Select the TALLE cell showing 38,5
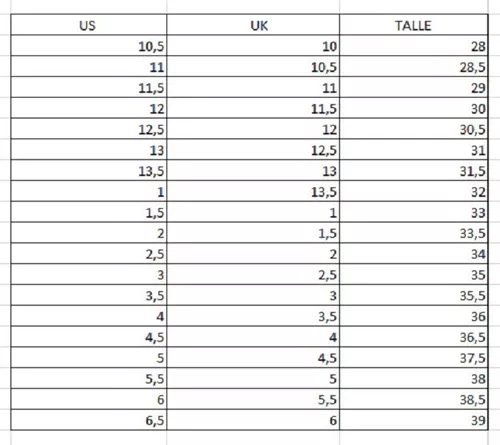This screenshot has width=500, height=445. point(414,399)
